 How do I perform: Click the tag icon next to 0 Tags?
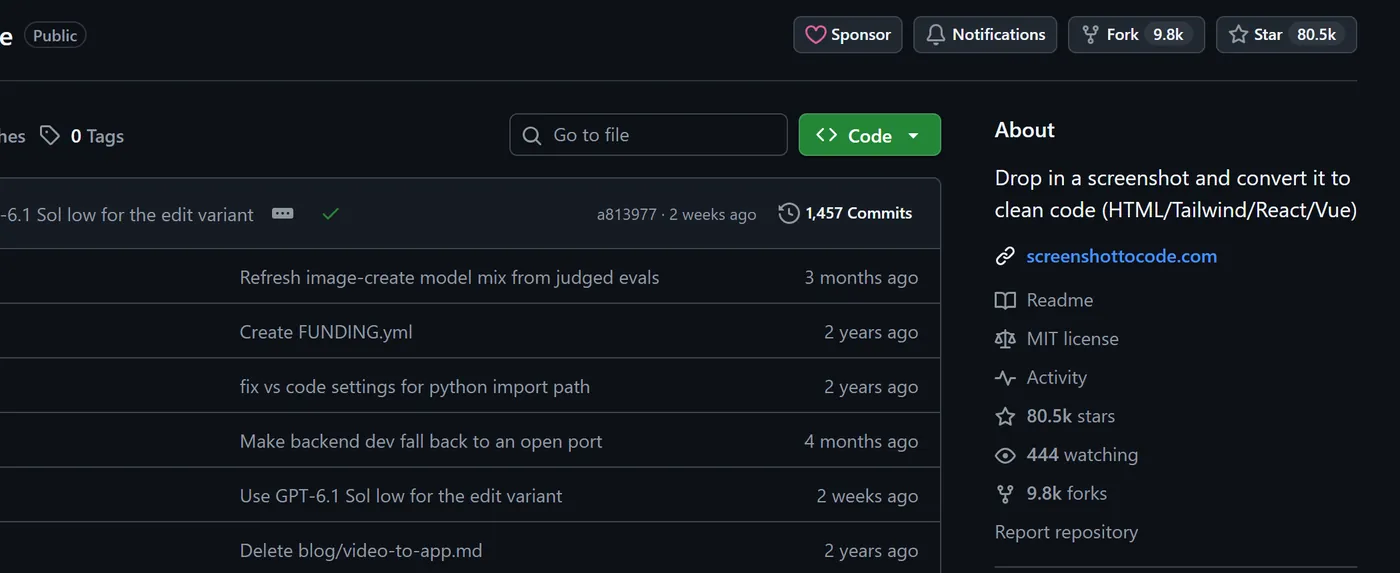tap(50, 135)
